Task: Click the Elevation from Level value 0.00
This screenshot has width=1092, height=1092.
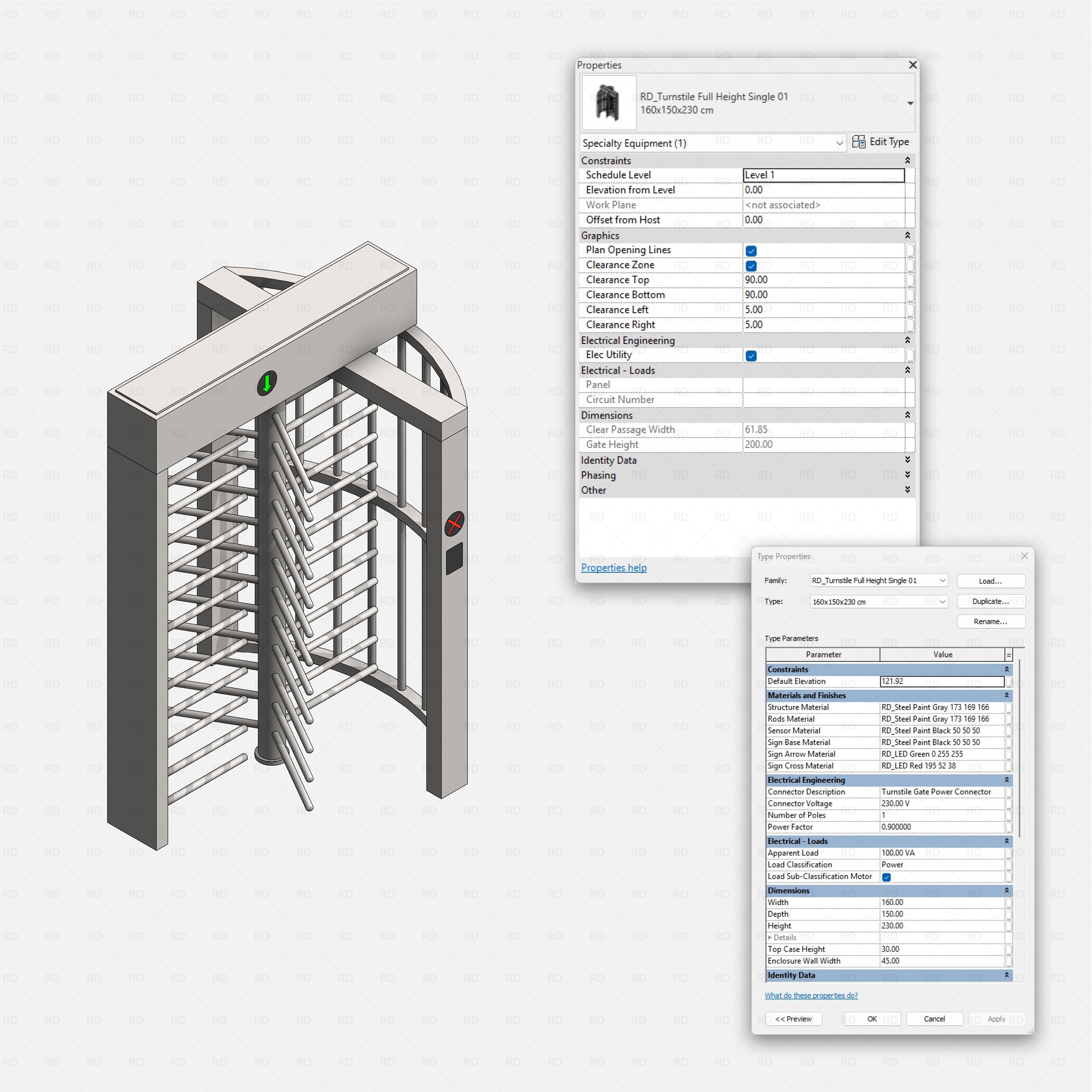Action: pos(823,190)
